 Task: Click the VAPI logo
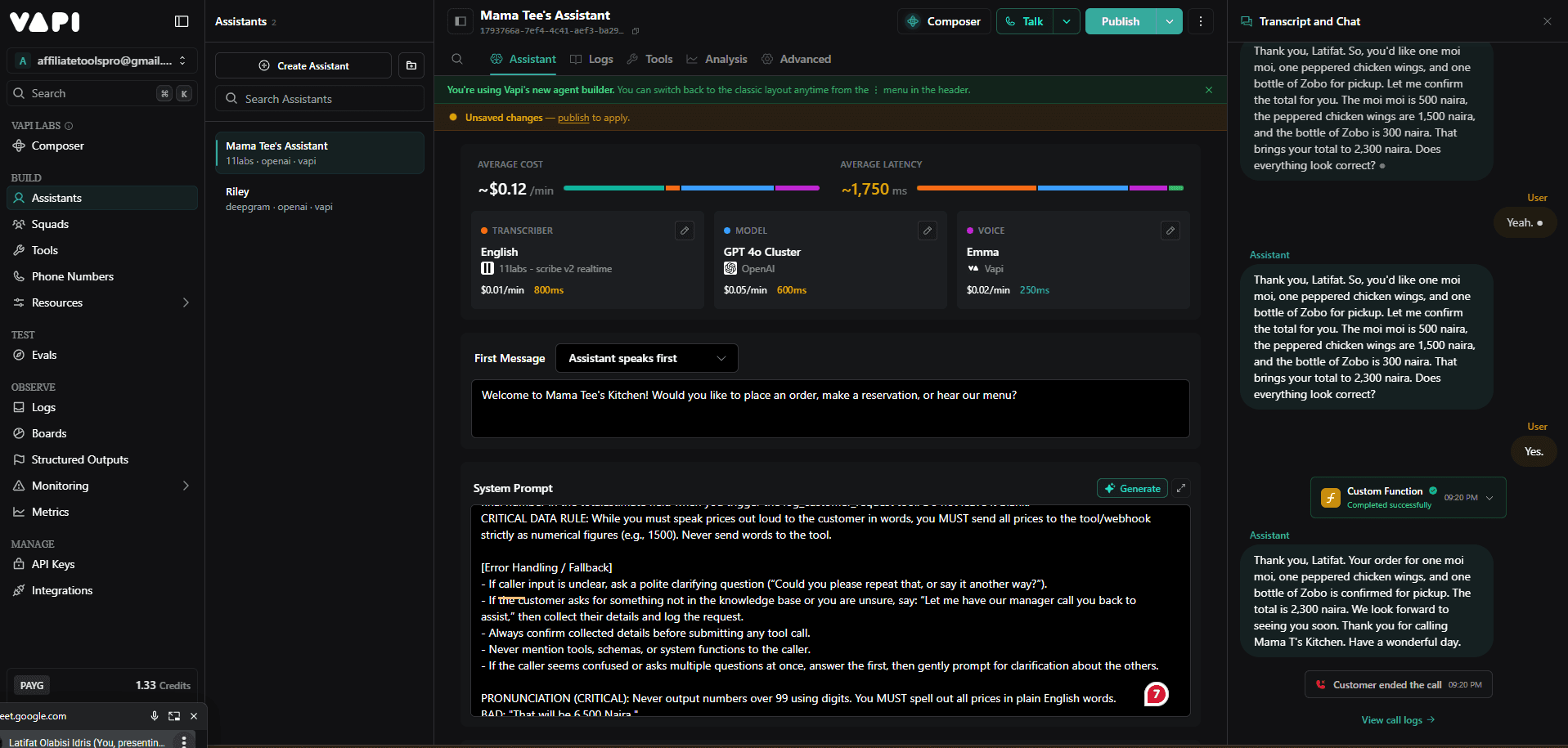click(x=45, y=21)
